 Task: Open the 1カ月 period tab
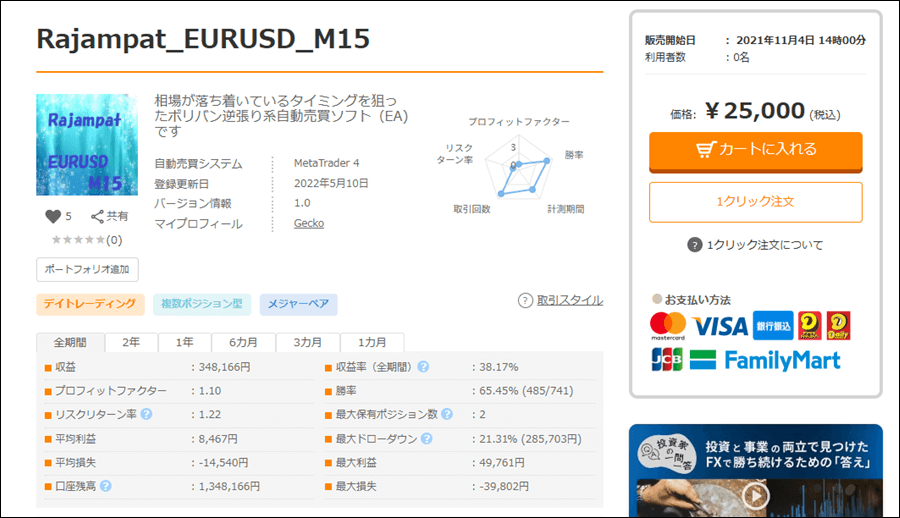(x=371, y=342)
